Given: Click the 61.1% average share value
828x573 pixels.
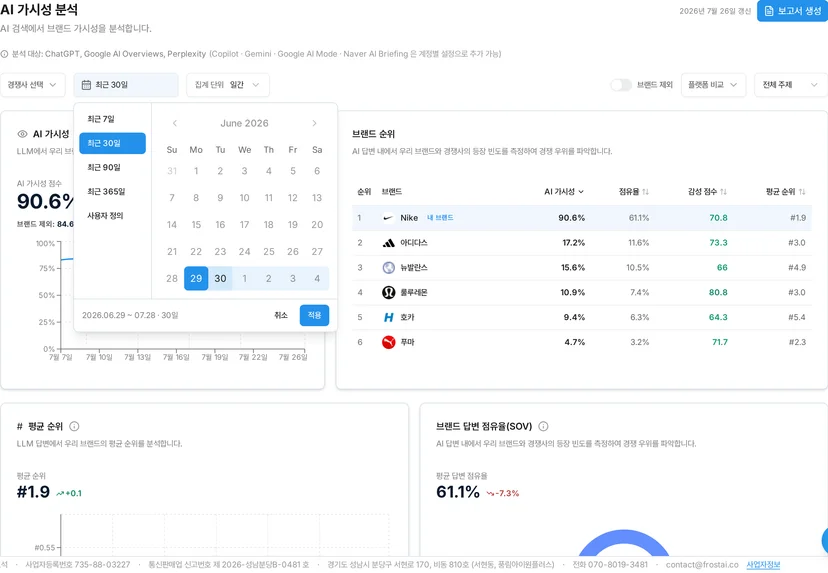Looking at the screenshot, I should (457, 492).
